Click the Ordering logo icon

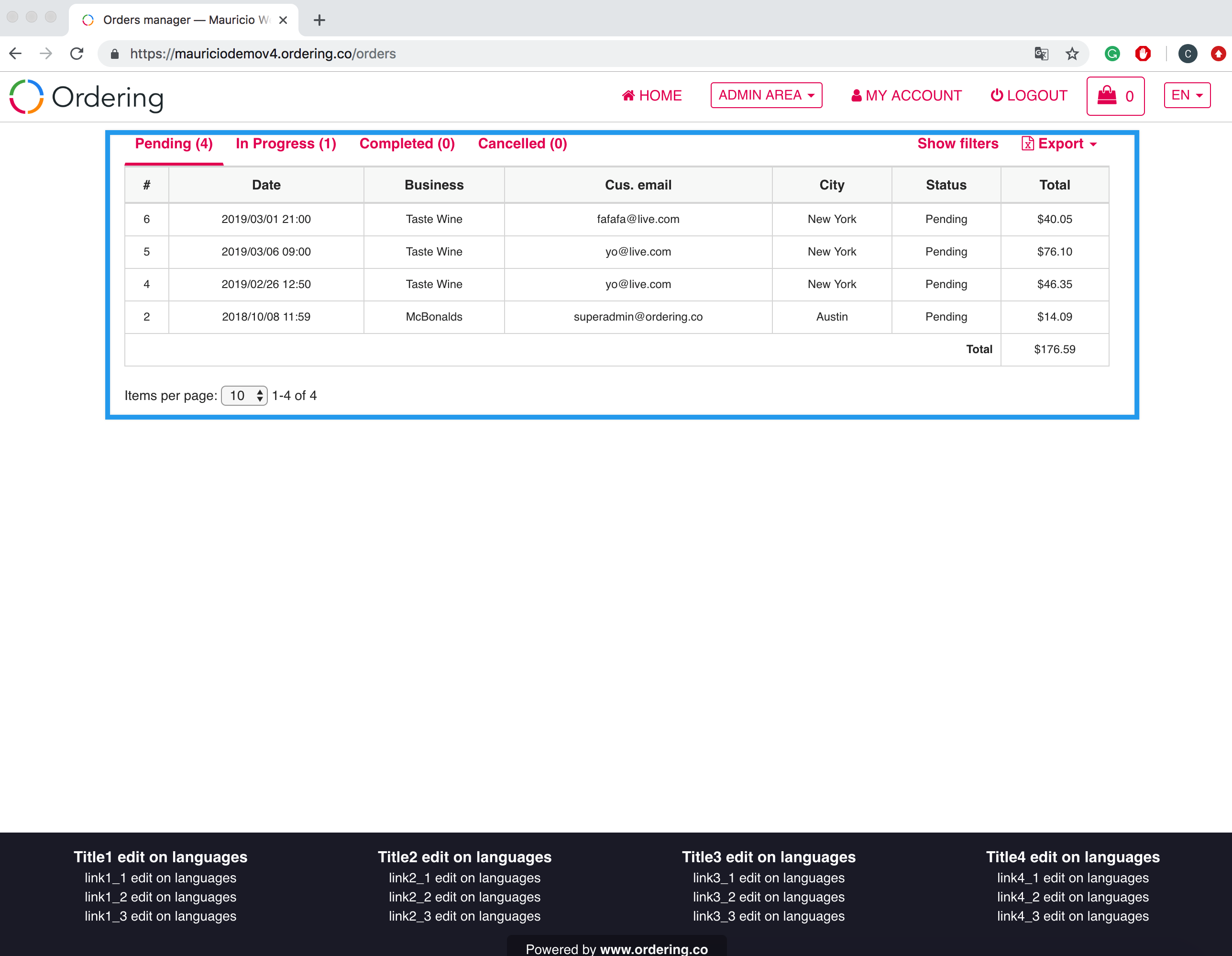tap(26, 97)
